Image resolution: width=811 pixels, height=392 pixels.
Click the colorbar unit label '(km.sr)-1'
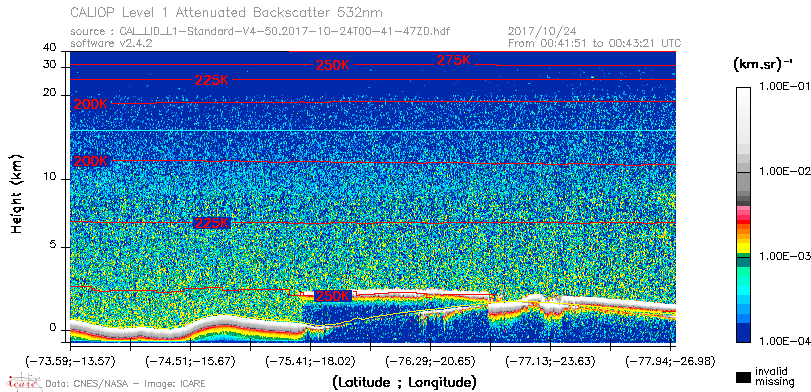763,64
